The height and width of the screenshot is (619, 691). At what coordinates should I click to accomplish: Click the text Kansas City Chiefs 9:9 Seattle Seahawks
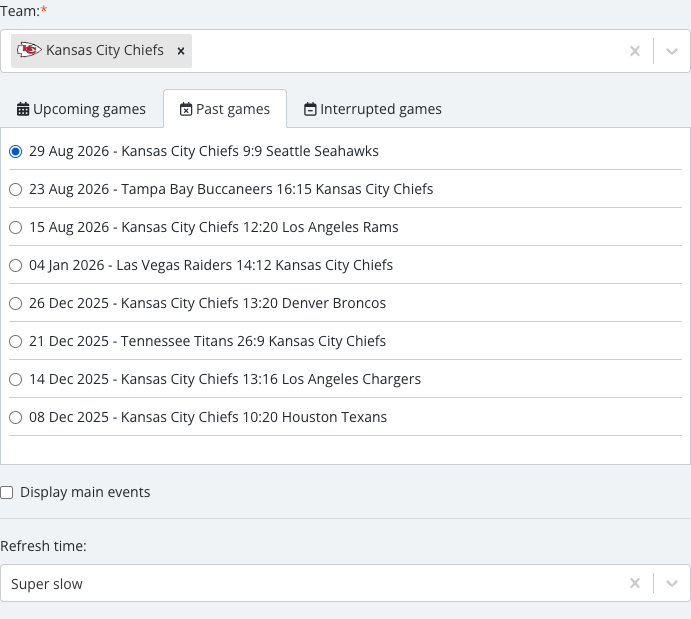[250, 151]
